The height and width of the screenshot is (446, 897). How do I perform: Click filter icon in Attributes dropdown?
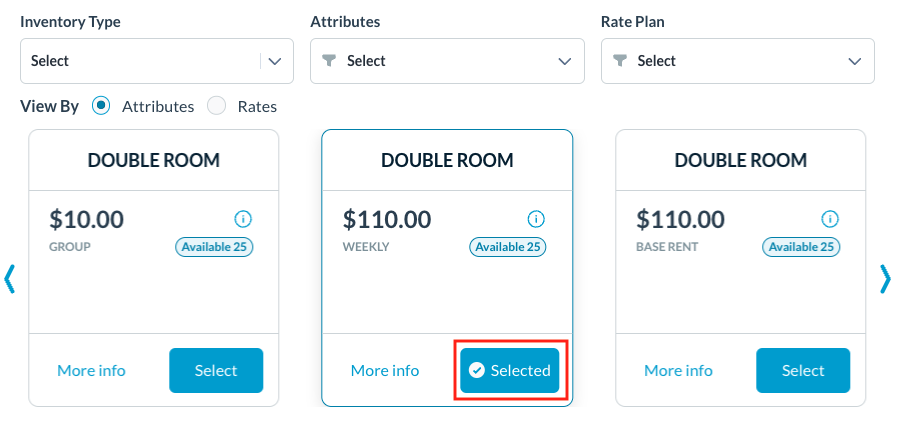tap(328, 61)
